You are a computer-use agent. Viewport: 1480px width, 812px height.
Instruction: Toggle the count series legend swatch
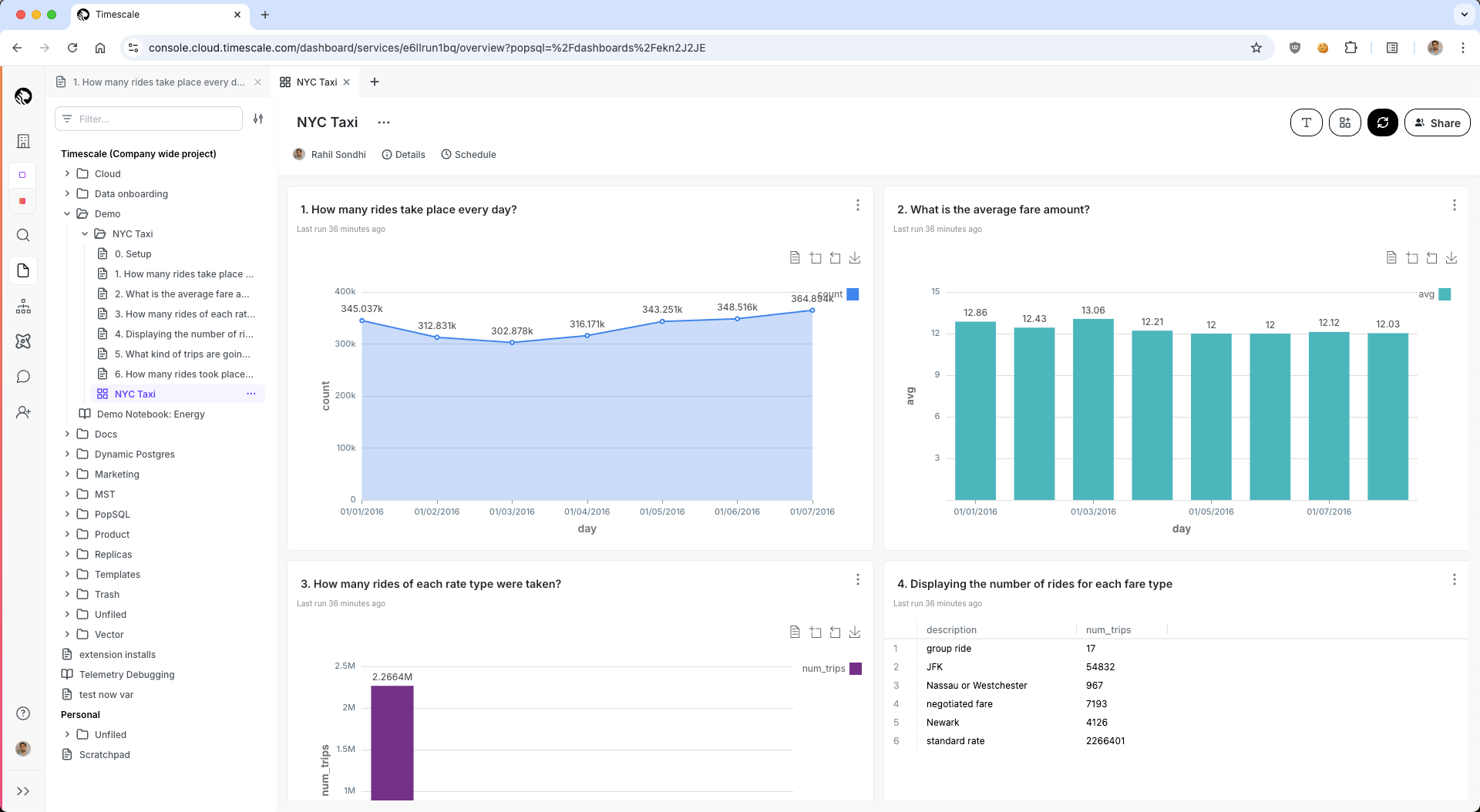point(853,294)
